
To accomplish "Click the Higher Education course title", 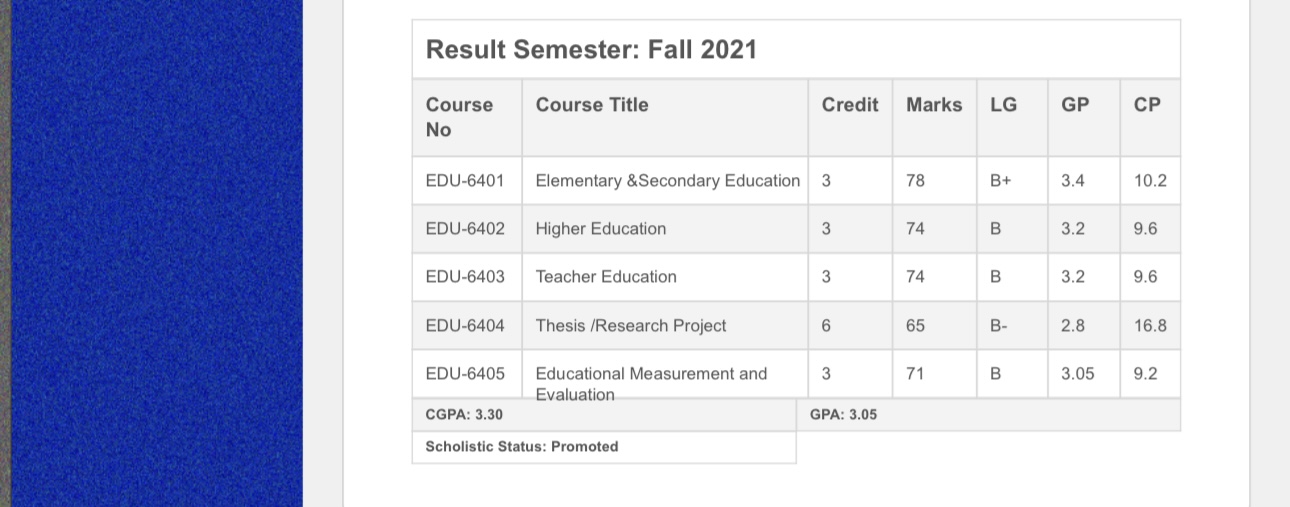I will pos(601,229).
